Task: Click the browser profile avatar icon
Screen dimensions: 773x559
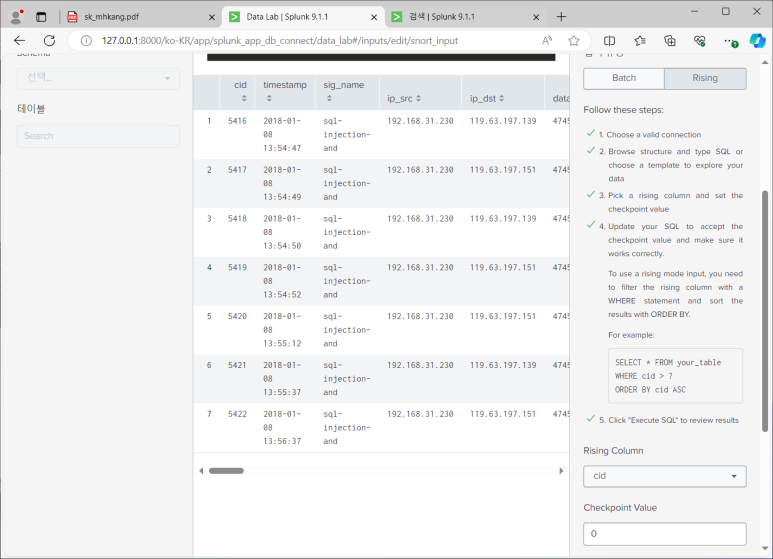Action: pos(17,16)
